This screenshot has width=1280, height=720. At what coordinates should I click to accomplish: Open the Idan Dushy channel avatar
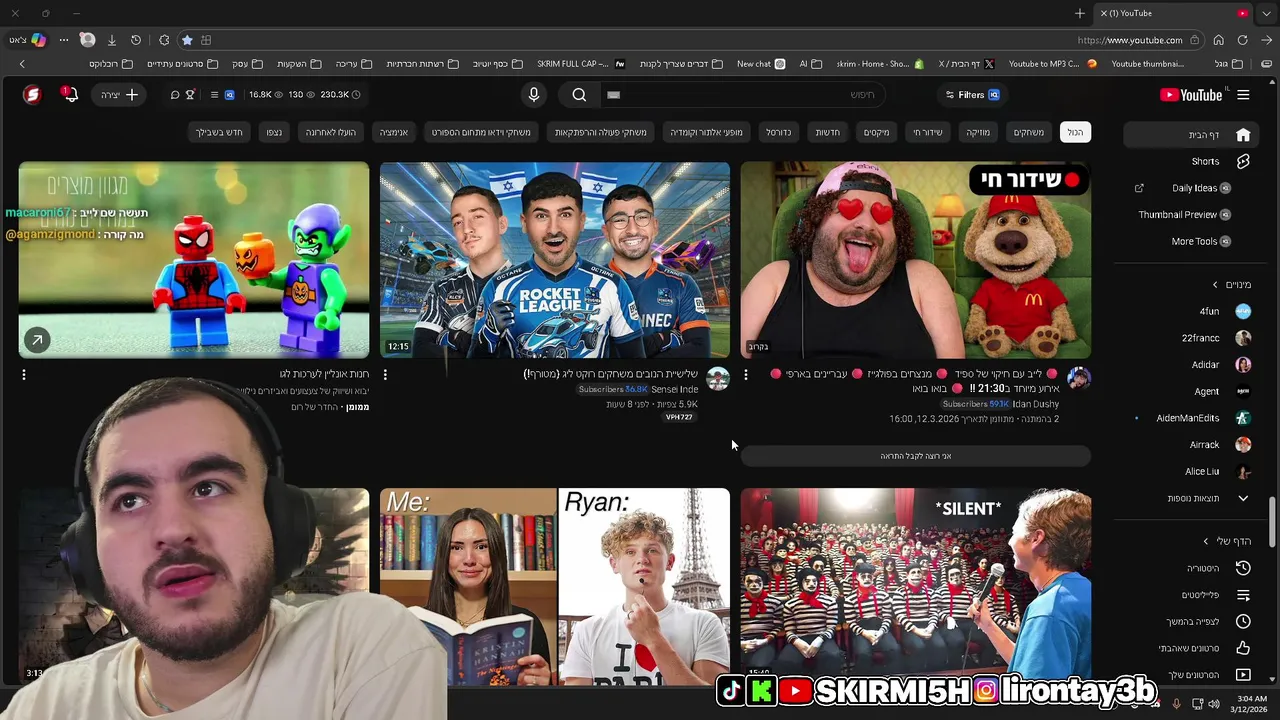1079,379
